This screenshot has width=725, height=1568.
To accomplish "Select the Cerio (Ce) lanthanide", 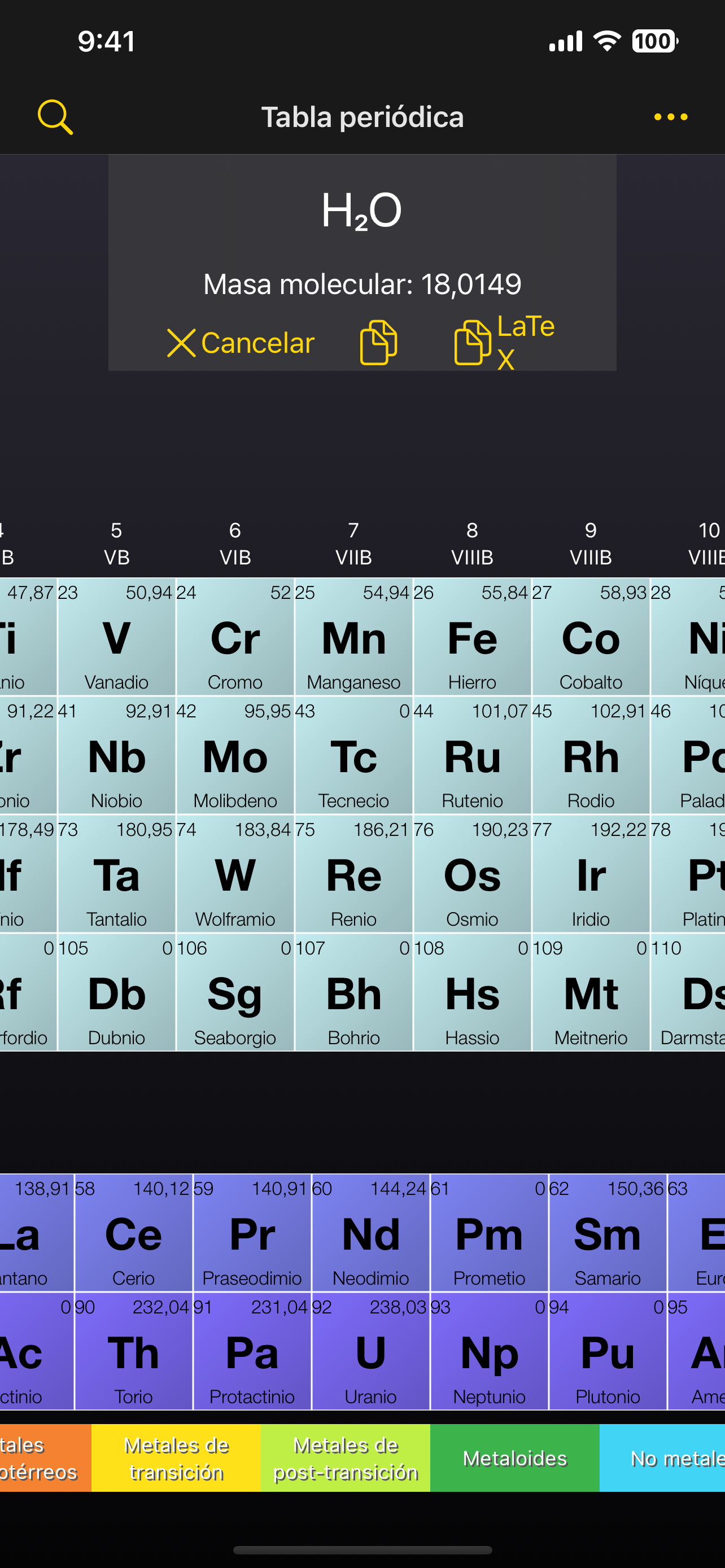I will pyautogui.click(x=133, y=1233).
